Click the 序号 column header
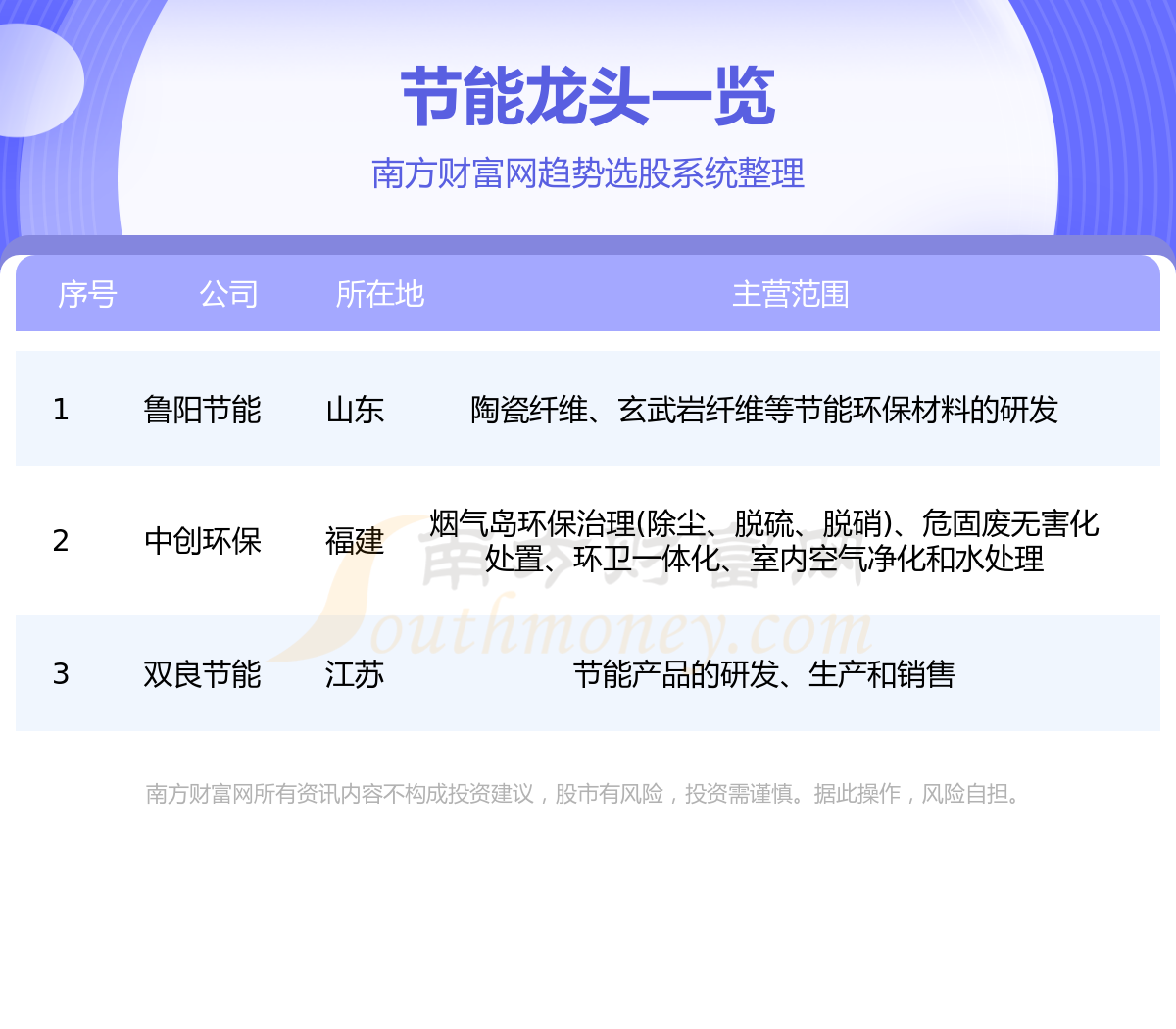 (x=87, y=294)
